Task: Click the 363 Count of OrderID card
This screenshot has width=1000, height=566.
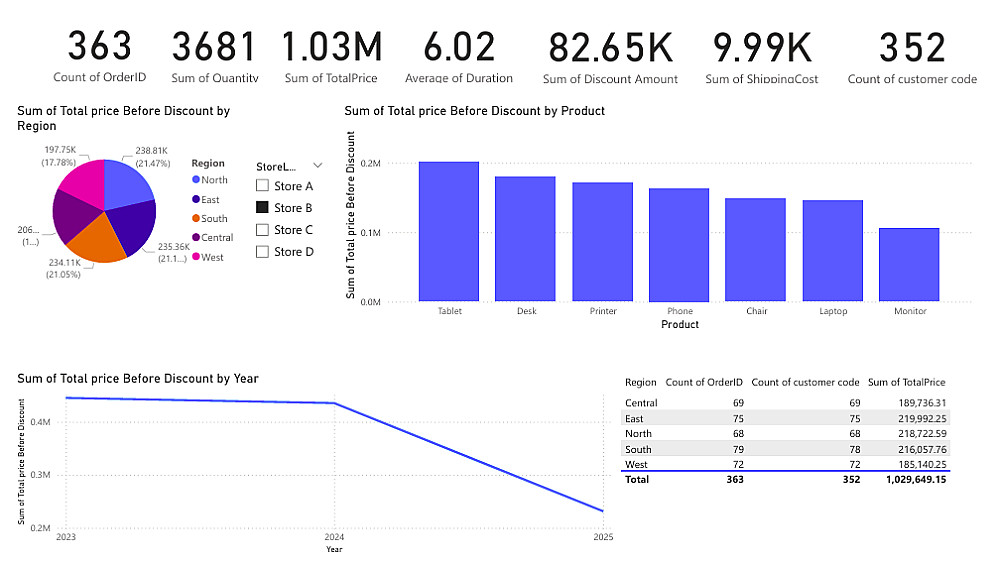Action: click(x=99, y=56)
